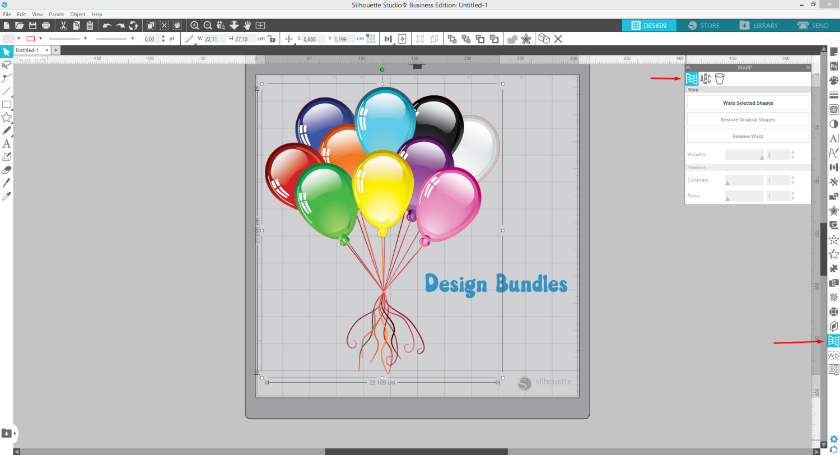This screenshot has height=455, width=840.
Task: Choose the Draw a Rectangle tool
Action: coord(6,105)
